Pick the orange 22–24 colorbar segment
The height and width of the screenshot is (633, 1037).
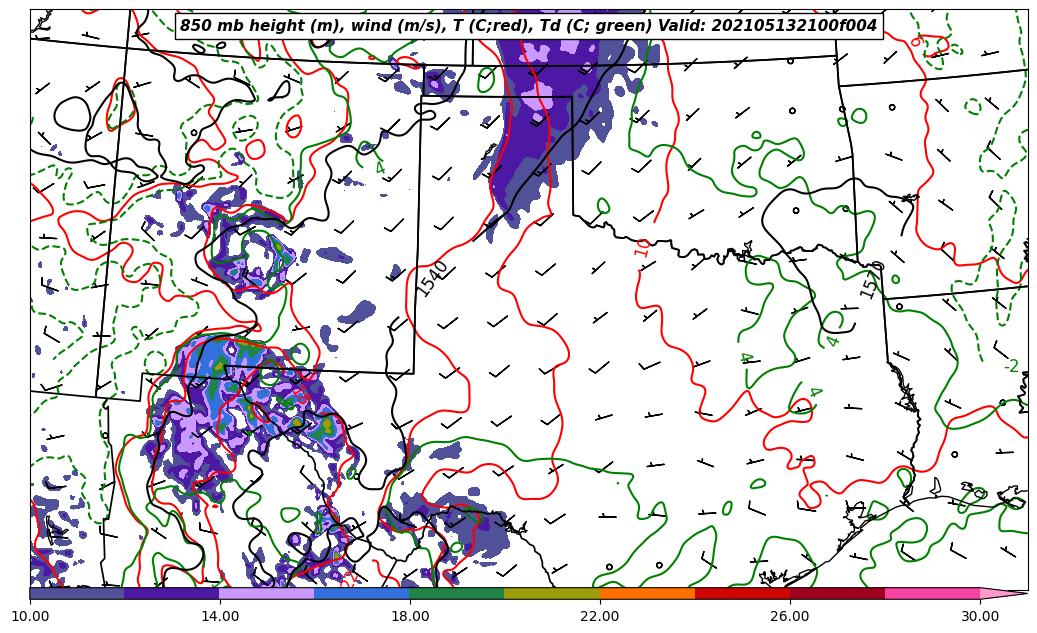tap(647, 593)
